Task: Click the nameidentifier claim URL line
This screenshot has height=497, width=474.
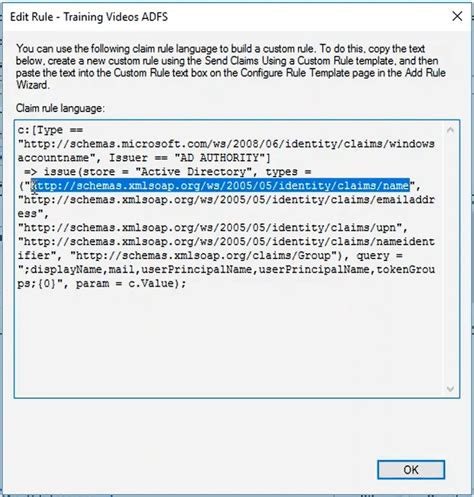Action: (226, 242)
